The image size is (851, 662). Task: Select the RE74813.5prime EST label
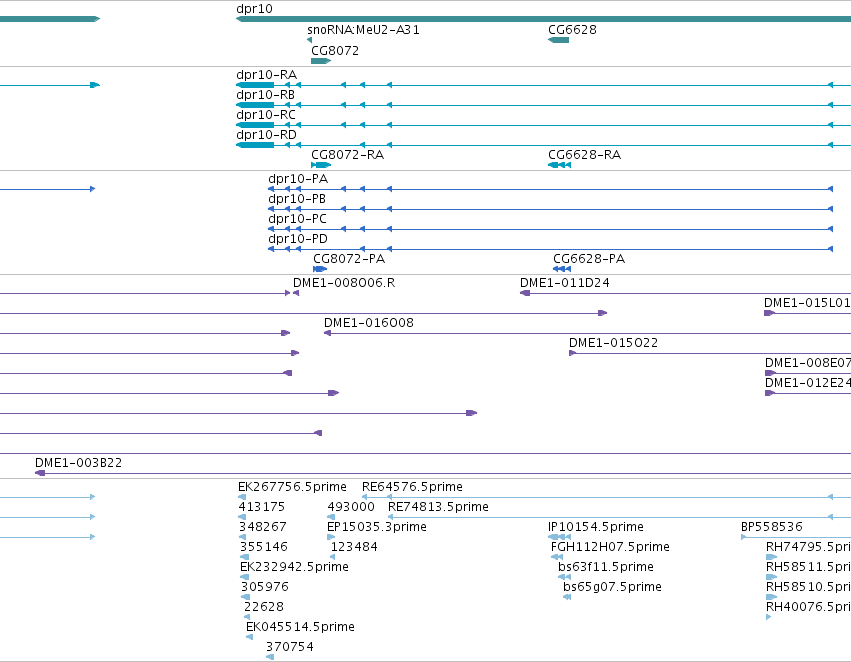coord(438,507)
